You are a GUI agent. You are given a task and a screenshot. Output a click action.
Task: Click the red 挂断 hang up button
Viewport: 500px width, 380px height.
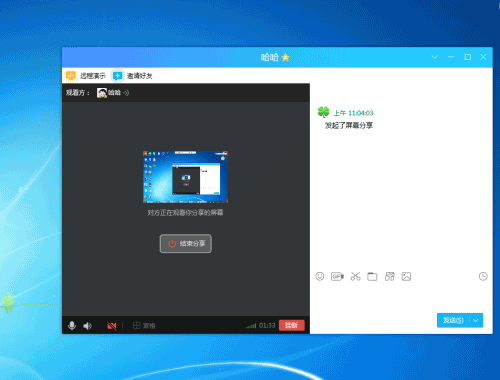tap(292, 325)
